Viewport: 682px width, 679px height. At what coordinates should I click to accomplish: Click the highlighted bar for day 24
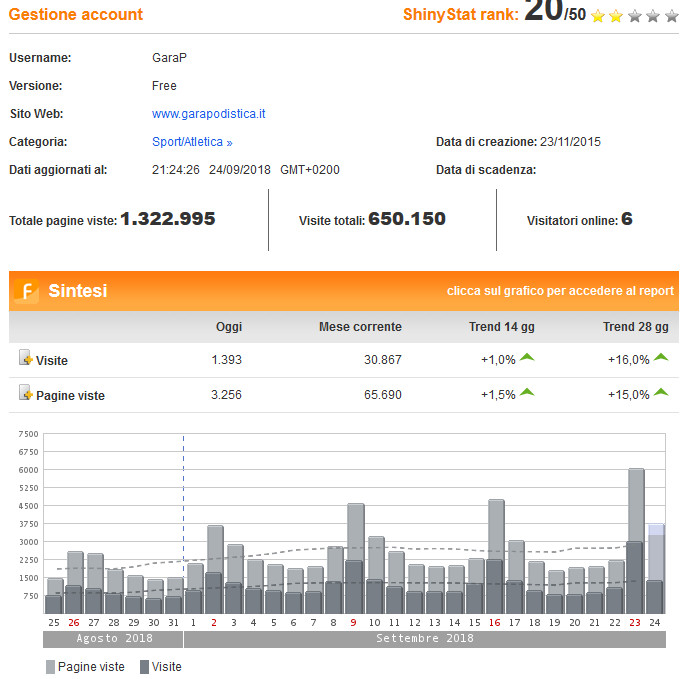655,569
